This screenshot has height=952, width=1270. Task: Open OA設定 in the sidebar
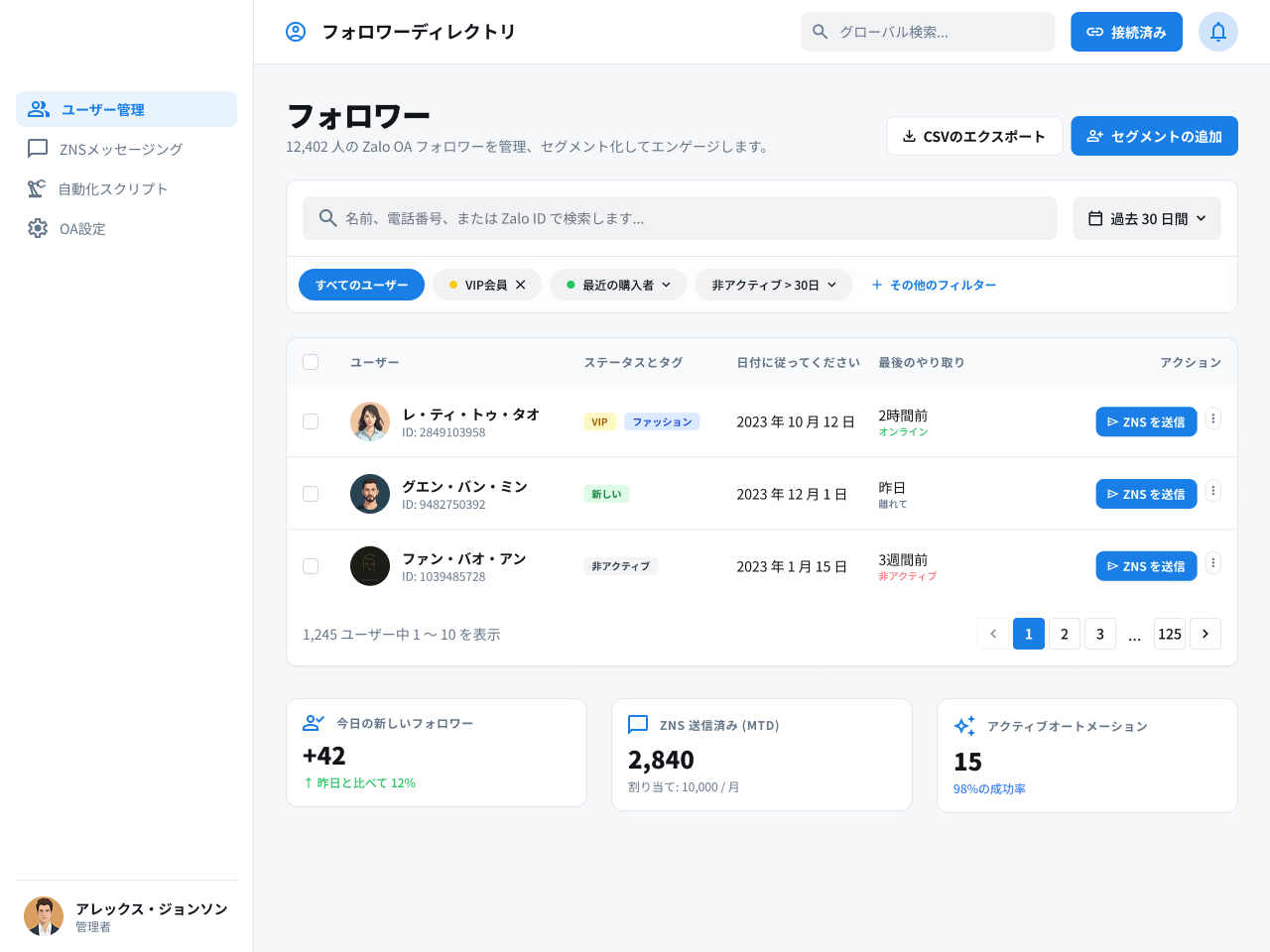(x=126, y=228)
